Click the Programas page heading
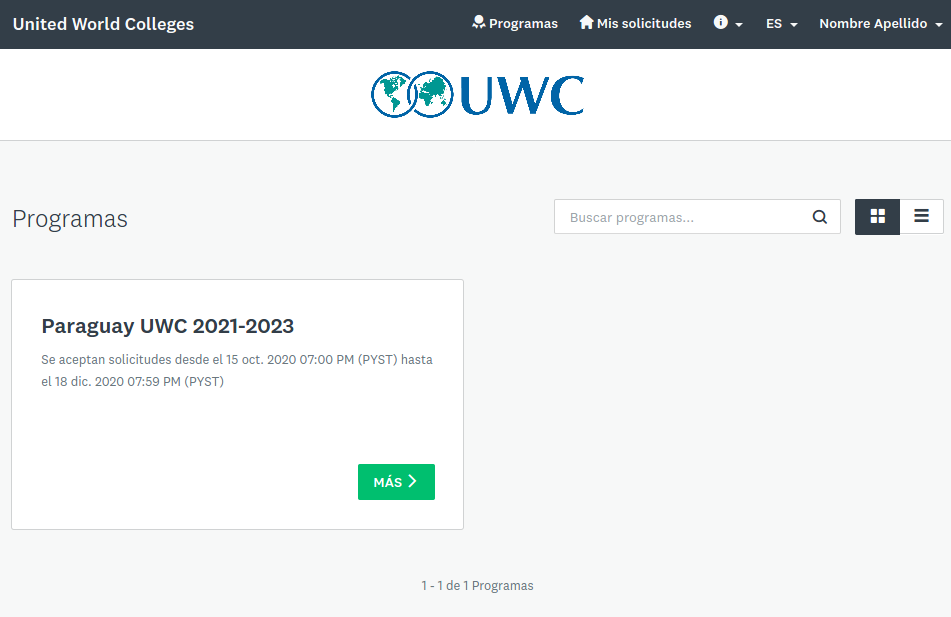 (70, 219)
